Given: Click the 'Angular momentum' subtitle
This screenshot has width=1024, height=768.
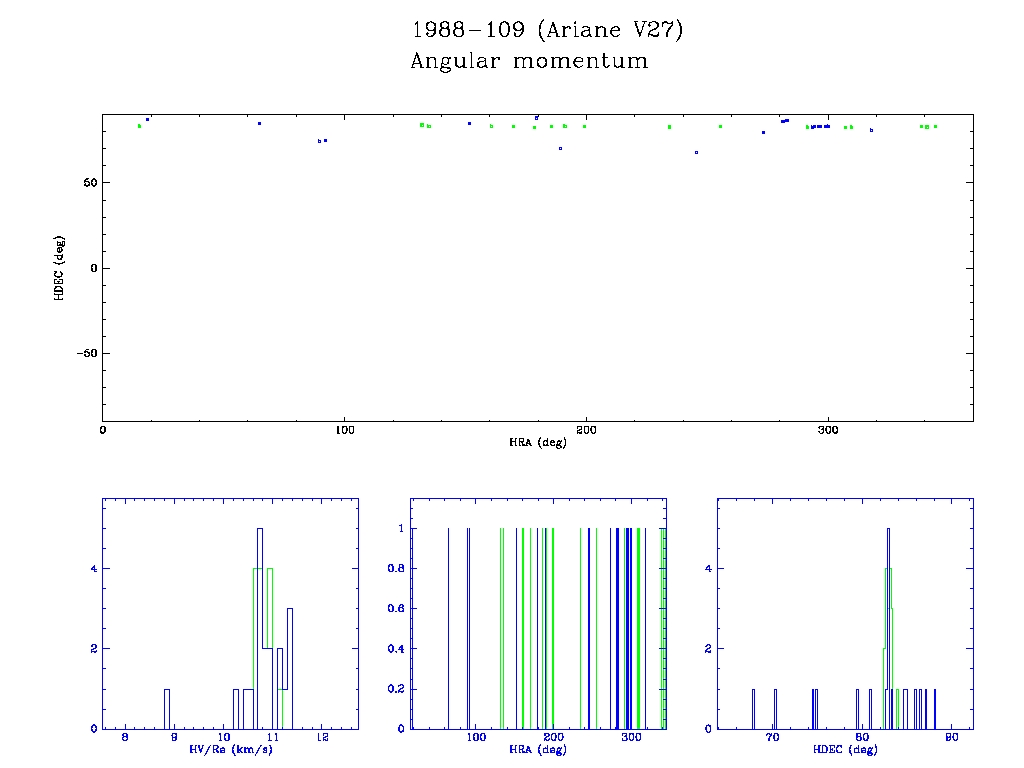Looking at the screenshot, I should coord(530,61).
